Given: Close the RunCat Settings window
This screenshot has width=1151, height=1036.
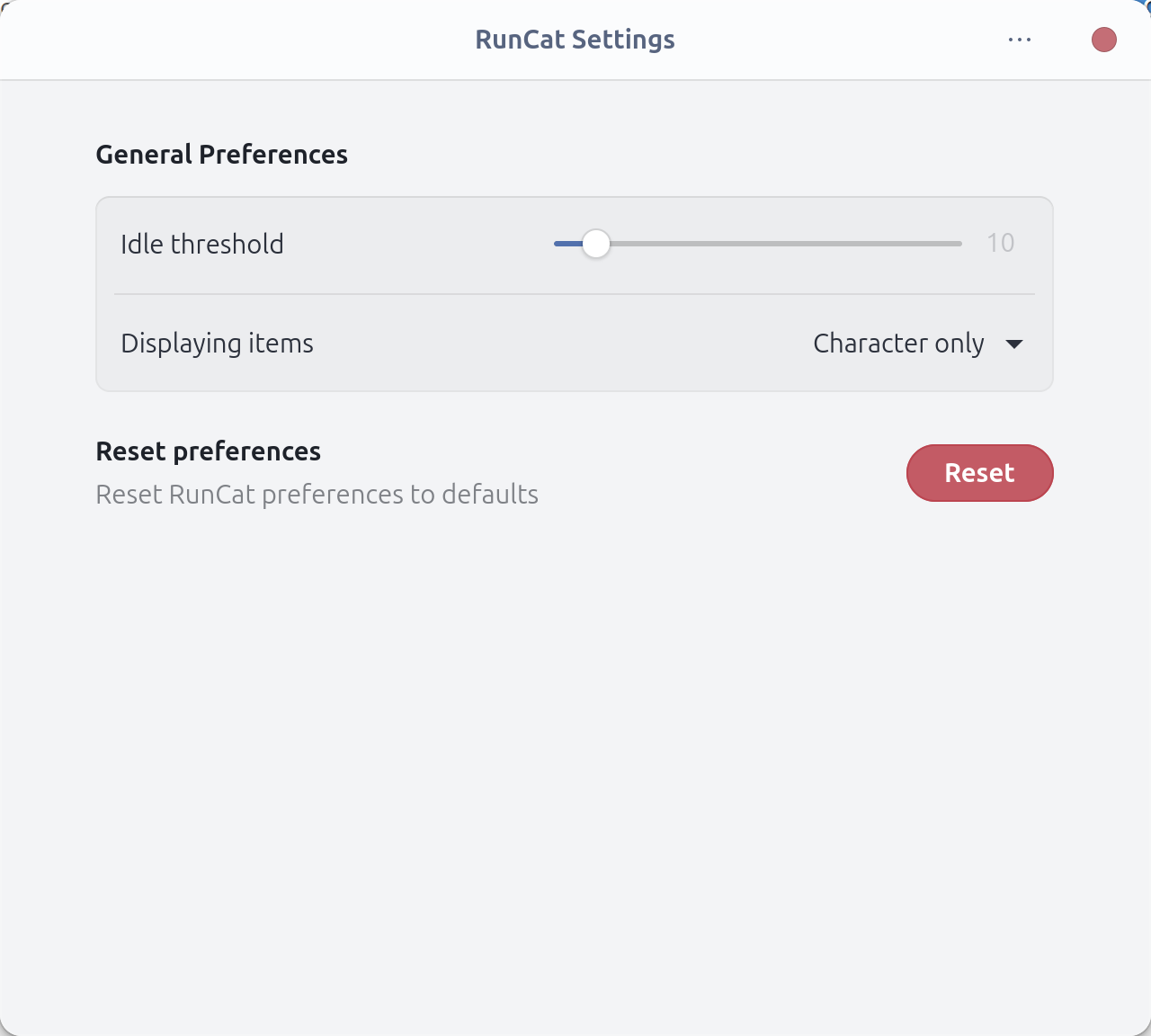Looking at the screenshot, I should [x=1103, y=40].
